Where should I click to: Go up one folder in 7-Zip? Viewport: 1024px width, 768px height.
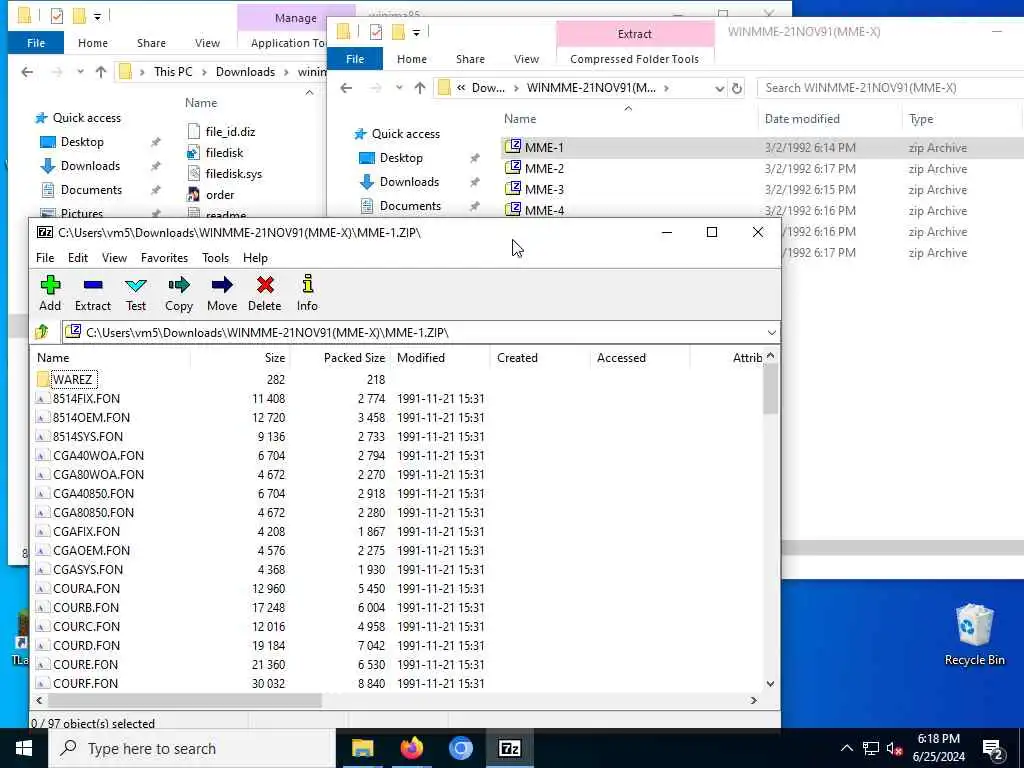(42, 332)
